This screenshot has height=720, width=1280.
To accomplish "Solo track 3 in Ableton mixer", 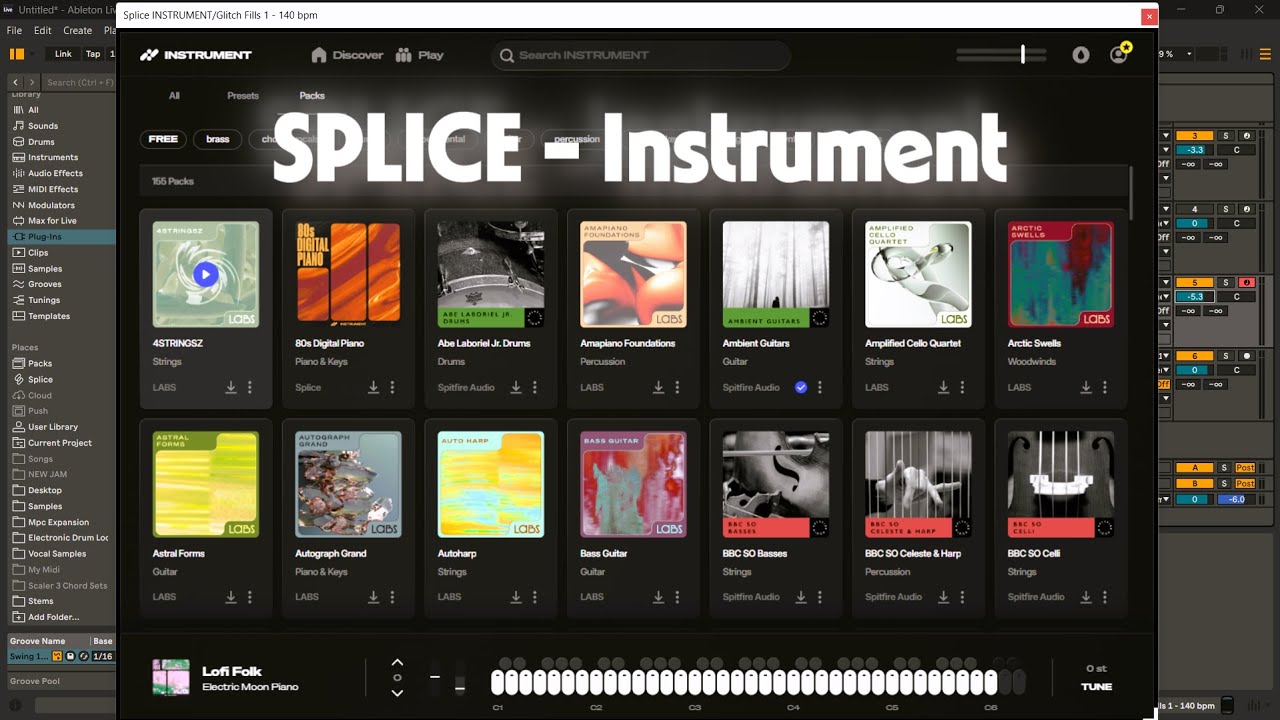I will (1225, 136).
